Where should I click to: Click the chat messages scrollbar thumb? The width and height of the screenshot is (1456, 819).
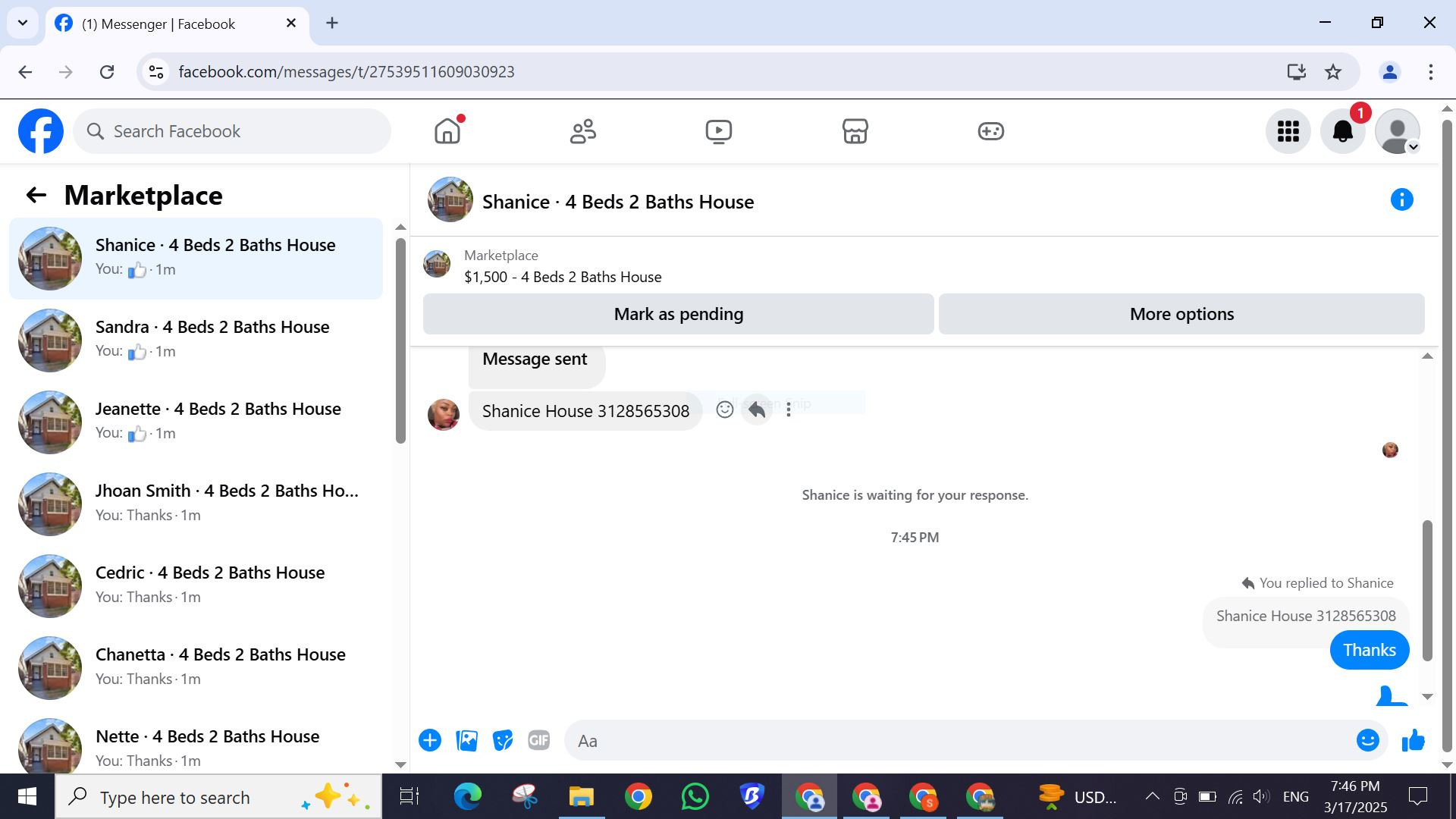pyautogui.click(x=1427, y=590)
